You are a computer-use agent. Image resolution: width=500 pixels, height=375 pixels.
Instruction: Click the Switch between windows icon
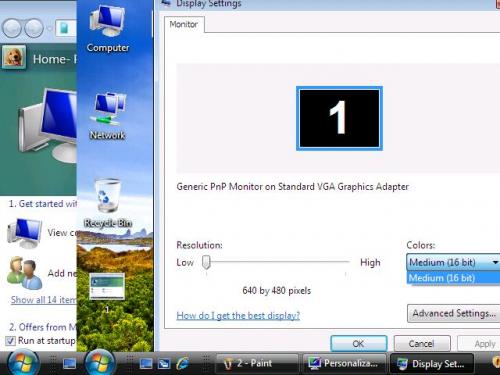(x=164, y=363)
